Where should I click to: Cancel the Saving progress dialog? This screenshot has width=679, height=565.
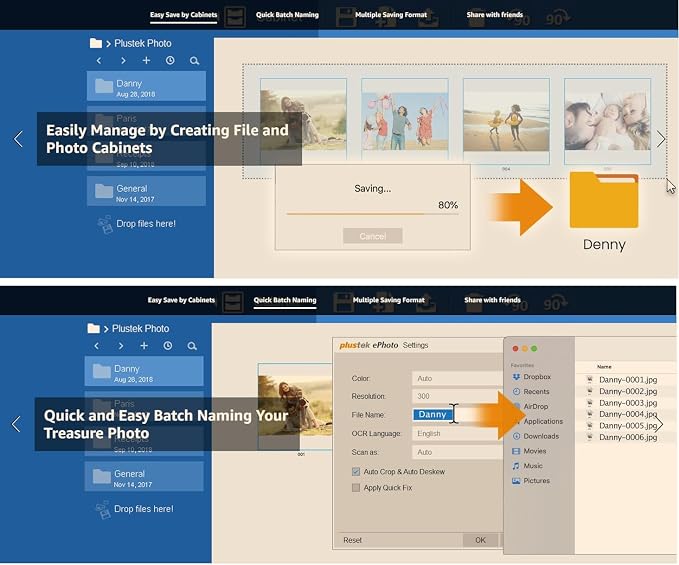pos(372,236)
